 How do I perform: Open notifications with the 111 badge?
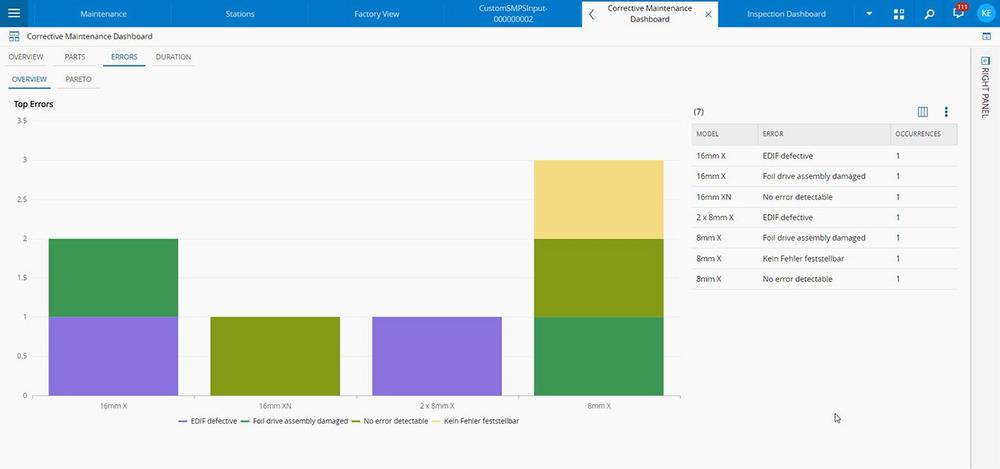(x=958, y=14)
